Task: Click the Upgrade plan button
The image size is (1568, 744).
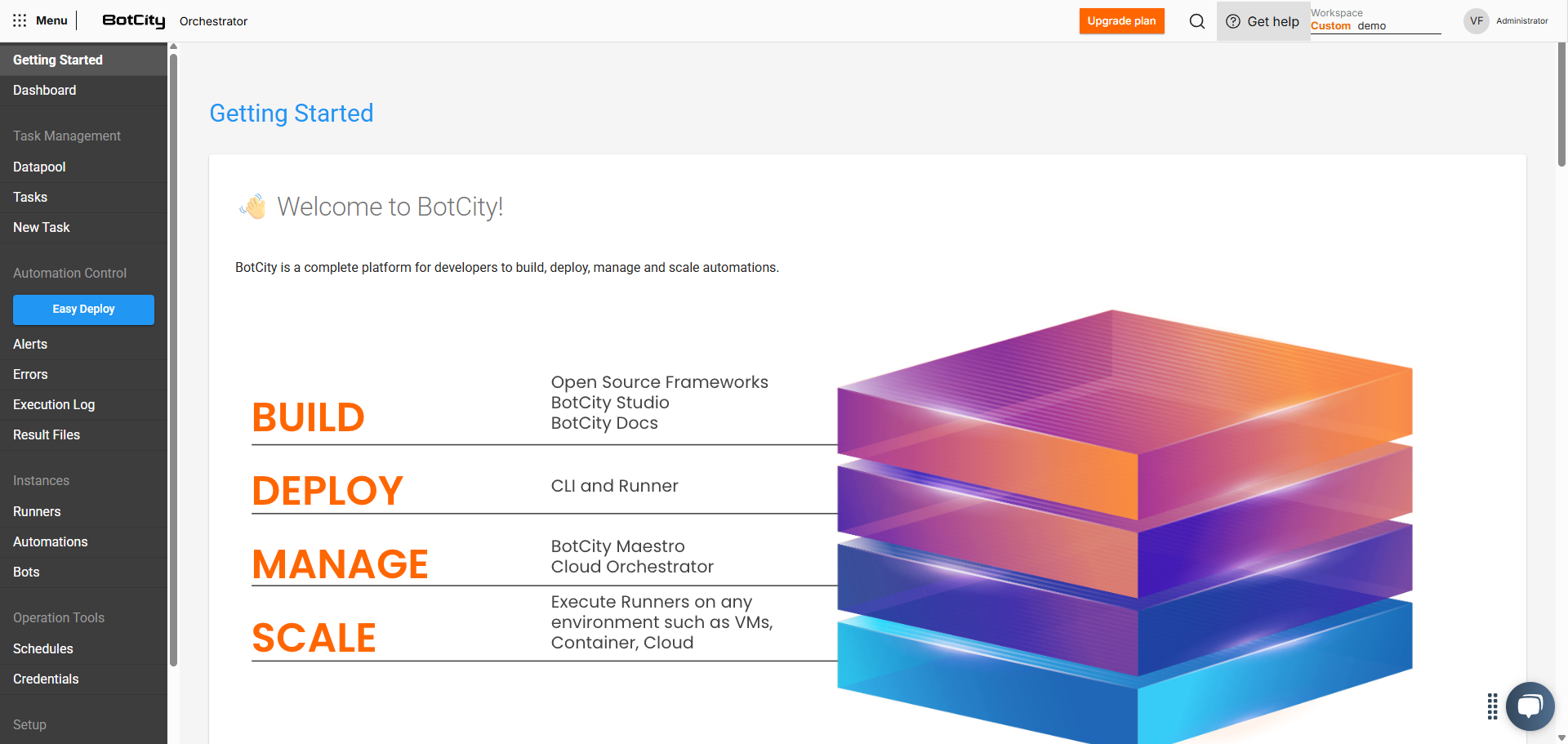Action: 1121,21
